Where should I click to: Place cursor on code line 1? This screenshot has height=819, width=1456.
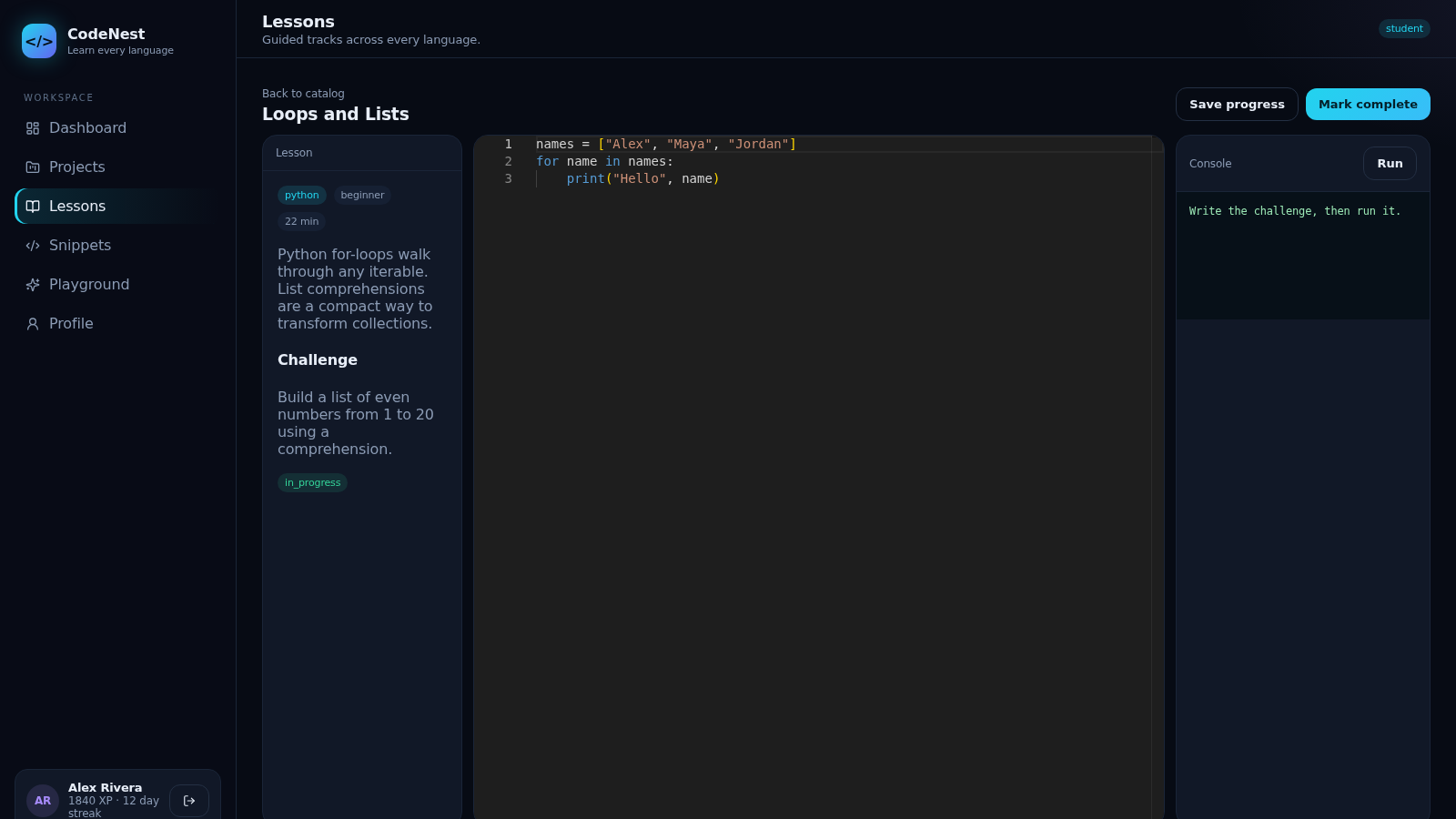tap(666, 145)
